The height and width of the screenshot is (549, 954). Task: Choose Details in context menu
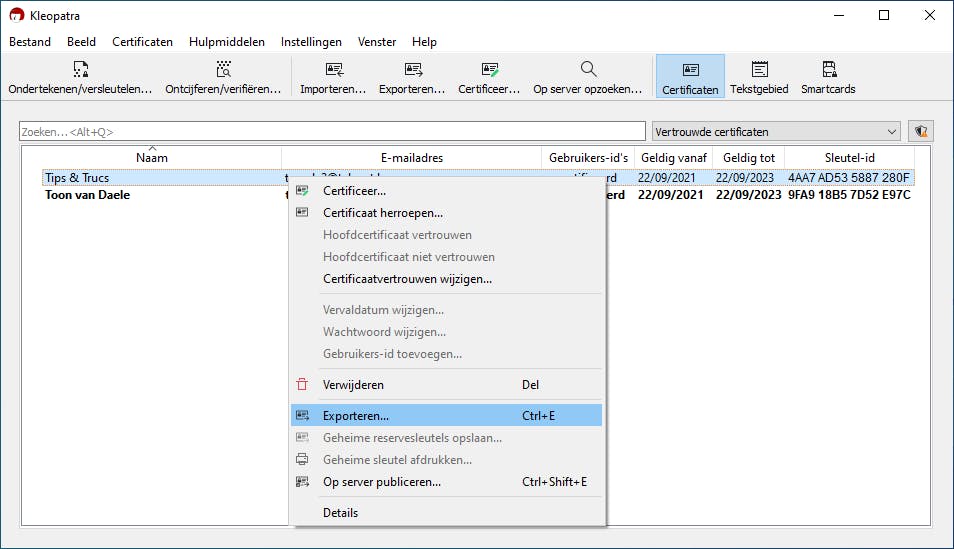pos(447,512)
